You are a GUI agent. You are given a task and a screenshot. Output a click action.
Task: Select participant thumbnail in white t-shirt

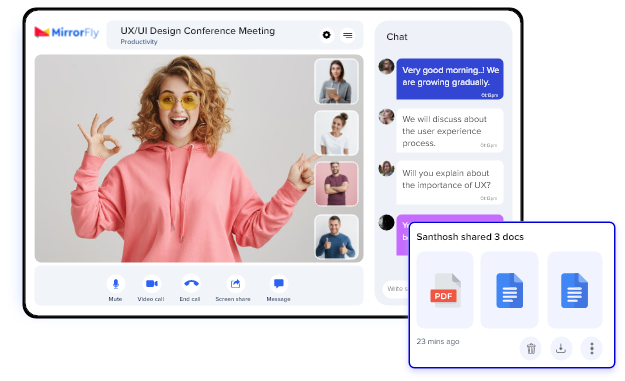(x=336, y=133)
